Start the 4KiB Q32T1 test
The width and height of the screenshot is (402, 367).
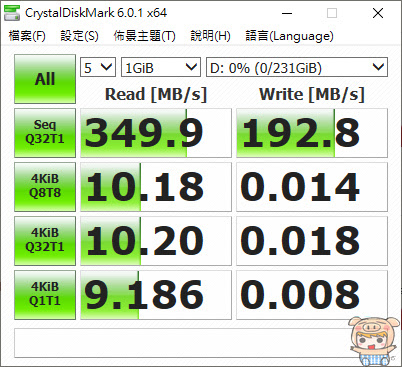(45, 241)
